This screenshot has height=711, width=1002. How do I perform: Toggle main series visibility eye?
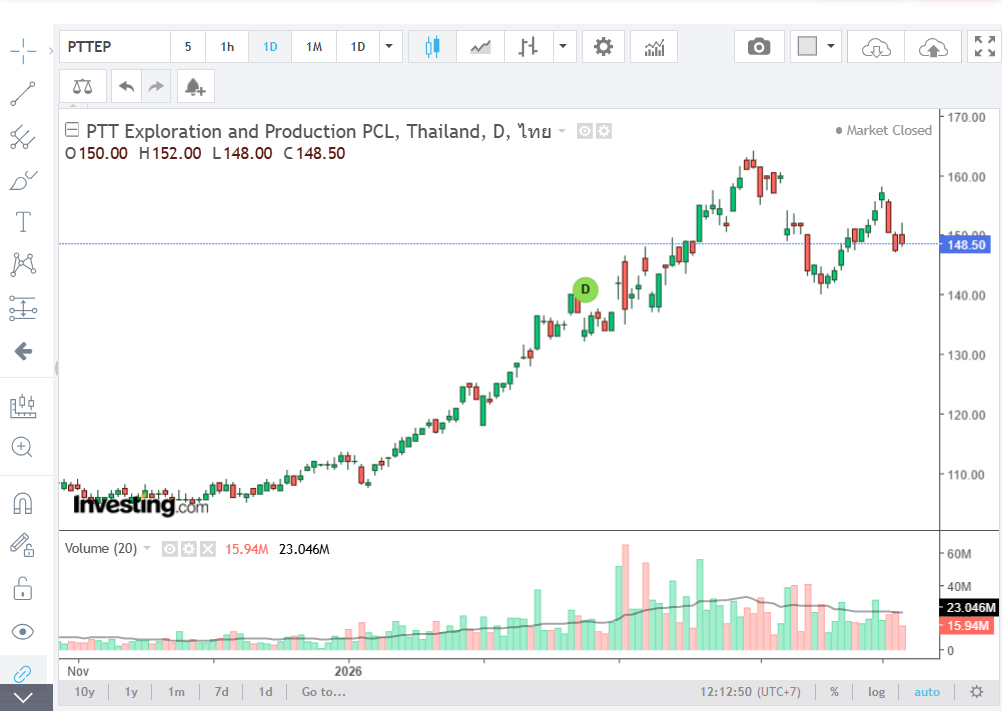(x=585, y=131)
